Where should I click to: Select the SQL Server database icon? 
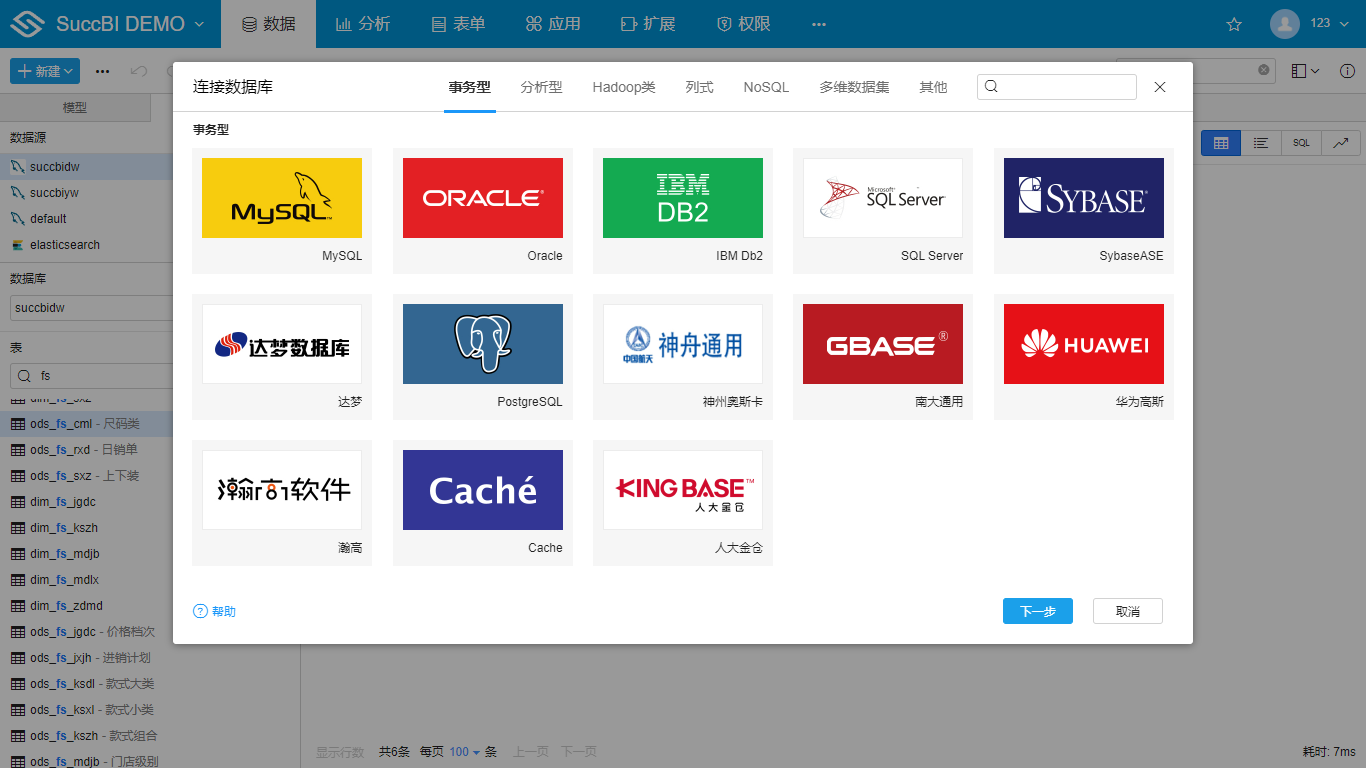coord(882,199)
